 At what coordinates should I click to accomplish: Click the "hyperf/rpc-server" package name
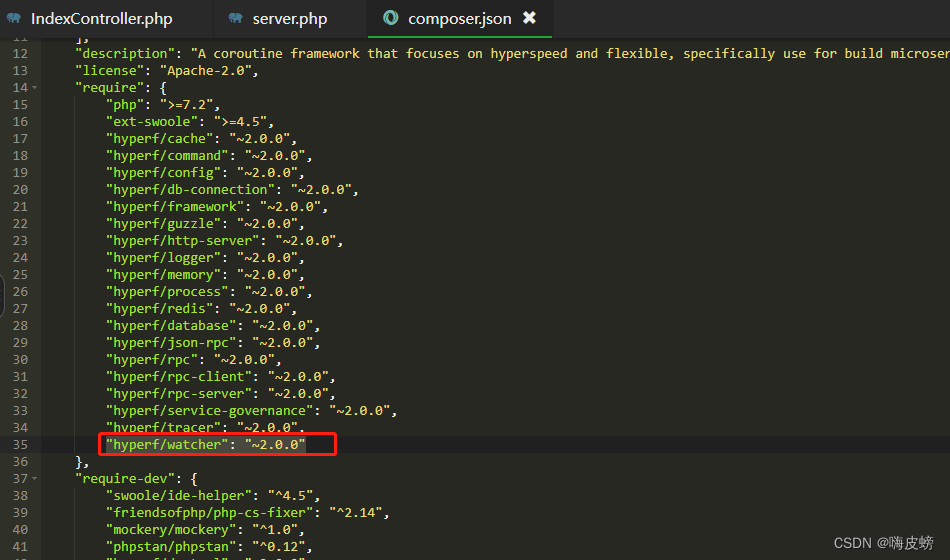[179, 393]
